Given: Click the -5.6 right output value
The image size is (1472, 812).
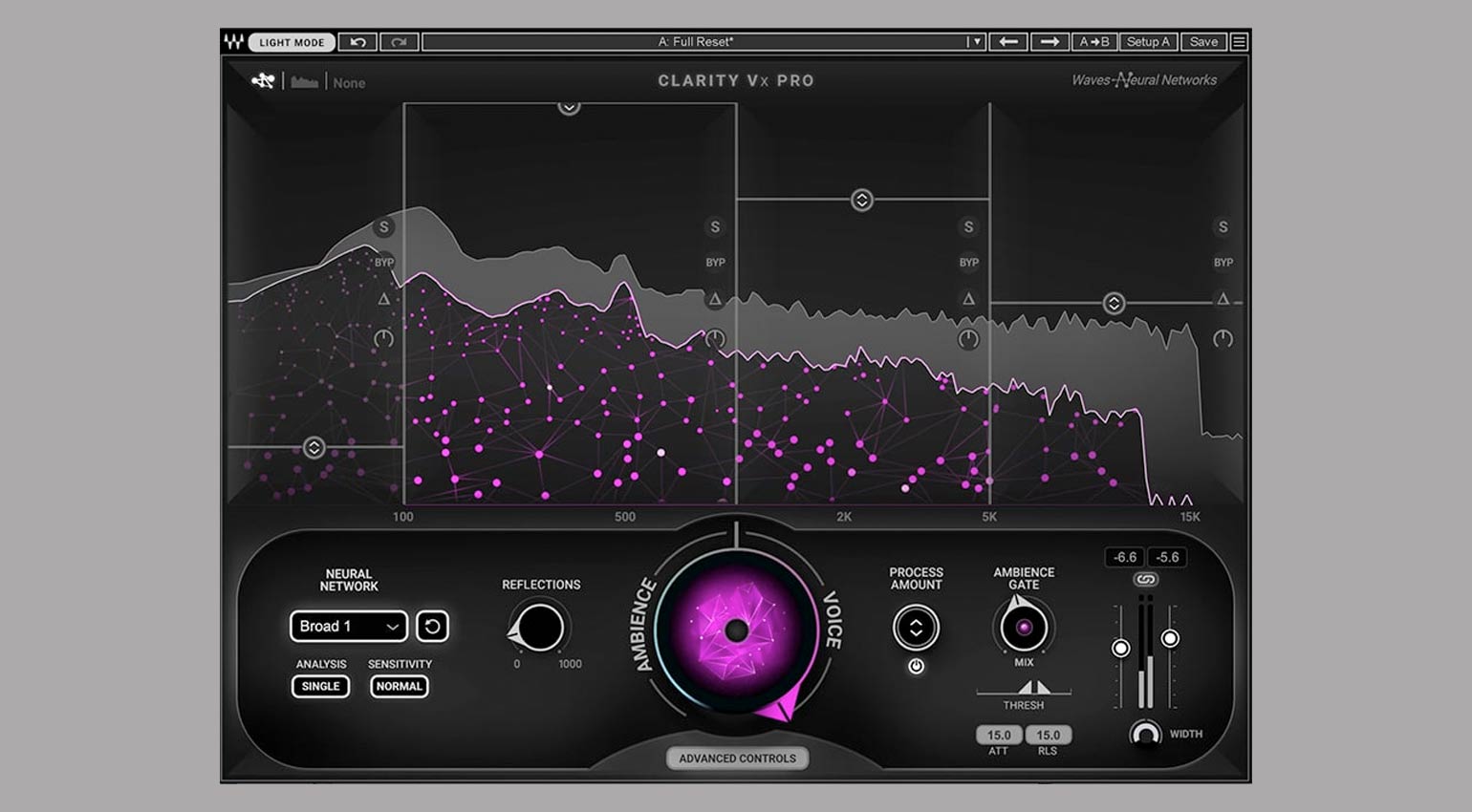Looking at the screenshot, I should coord(1167,557).
